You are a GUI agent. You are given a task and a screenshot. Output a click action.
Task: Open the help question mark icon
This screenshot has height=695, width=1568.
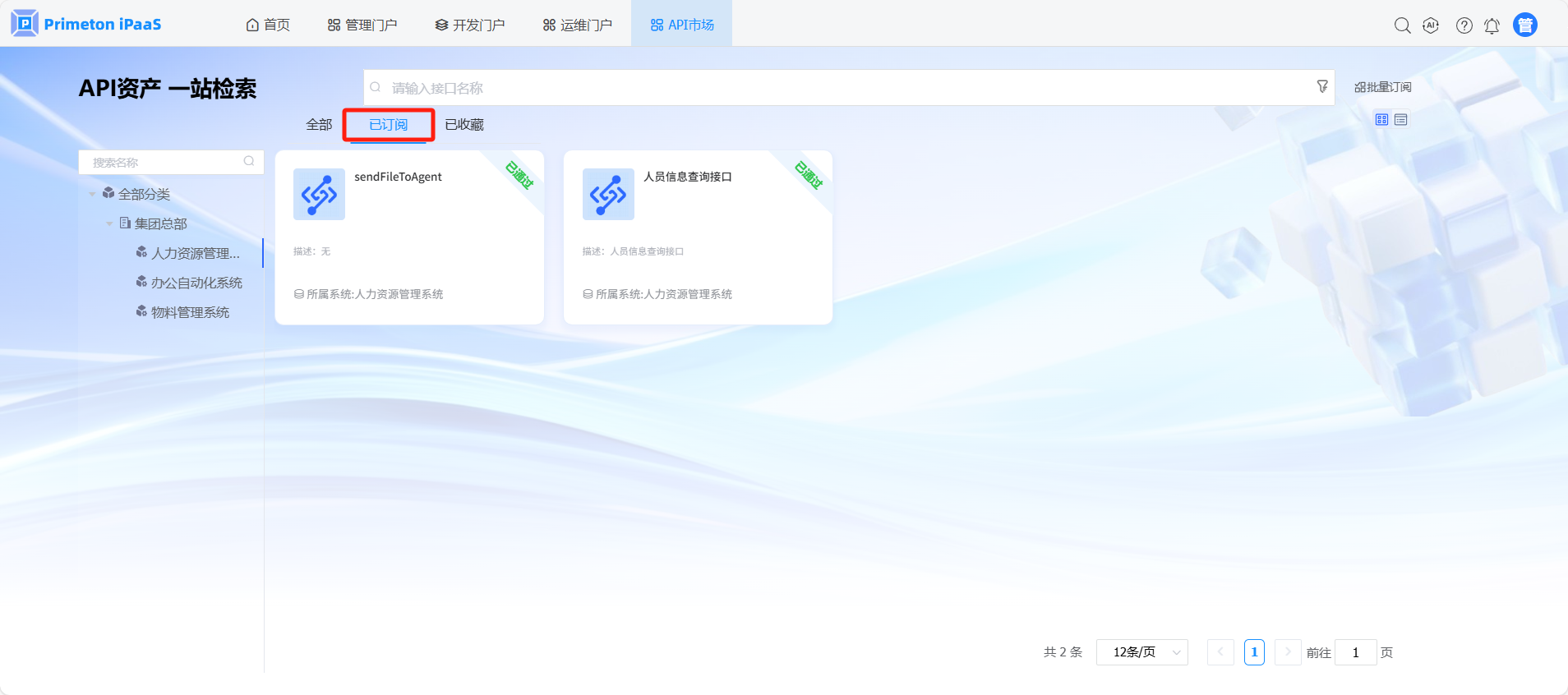tap(1464, 25)
